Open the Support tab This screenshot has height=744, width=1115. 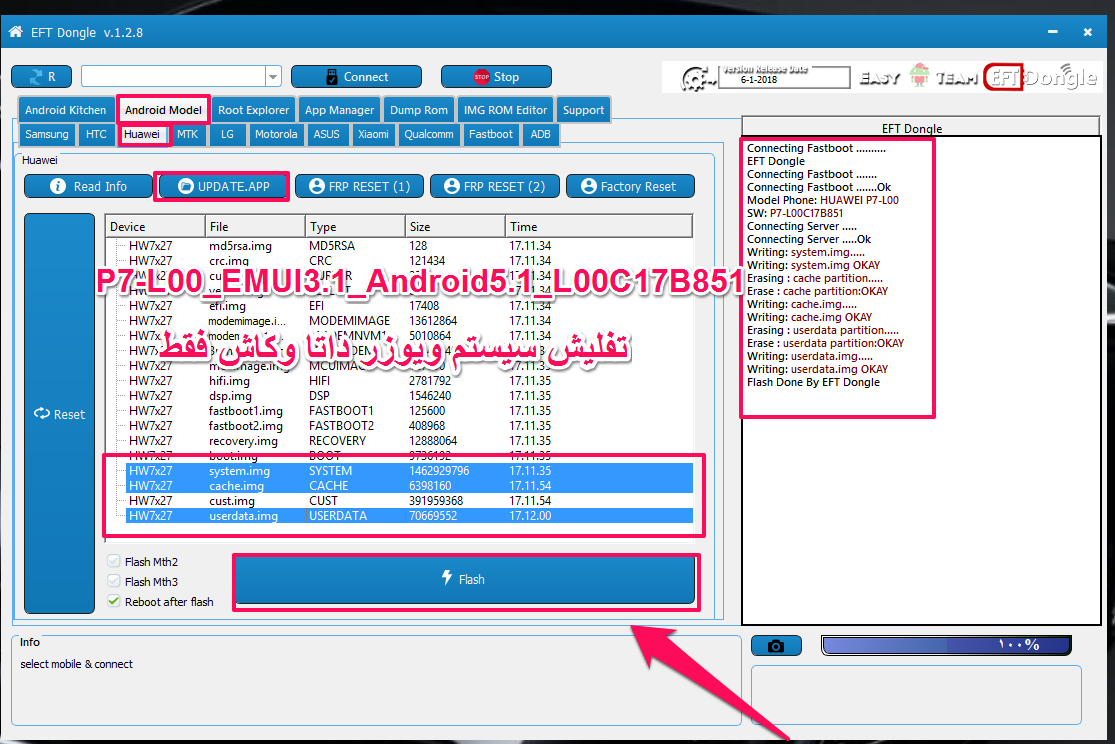click(583, 110)
